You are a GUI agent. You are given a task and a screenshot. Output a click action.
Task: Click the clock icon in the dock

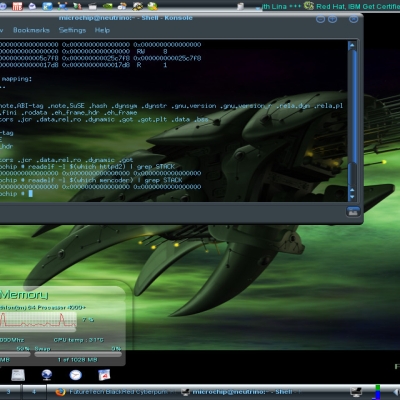pyautogui.click(x=76, y=375)
